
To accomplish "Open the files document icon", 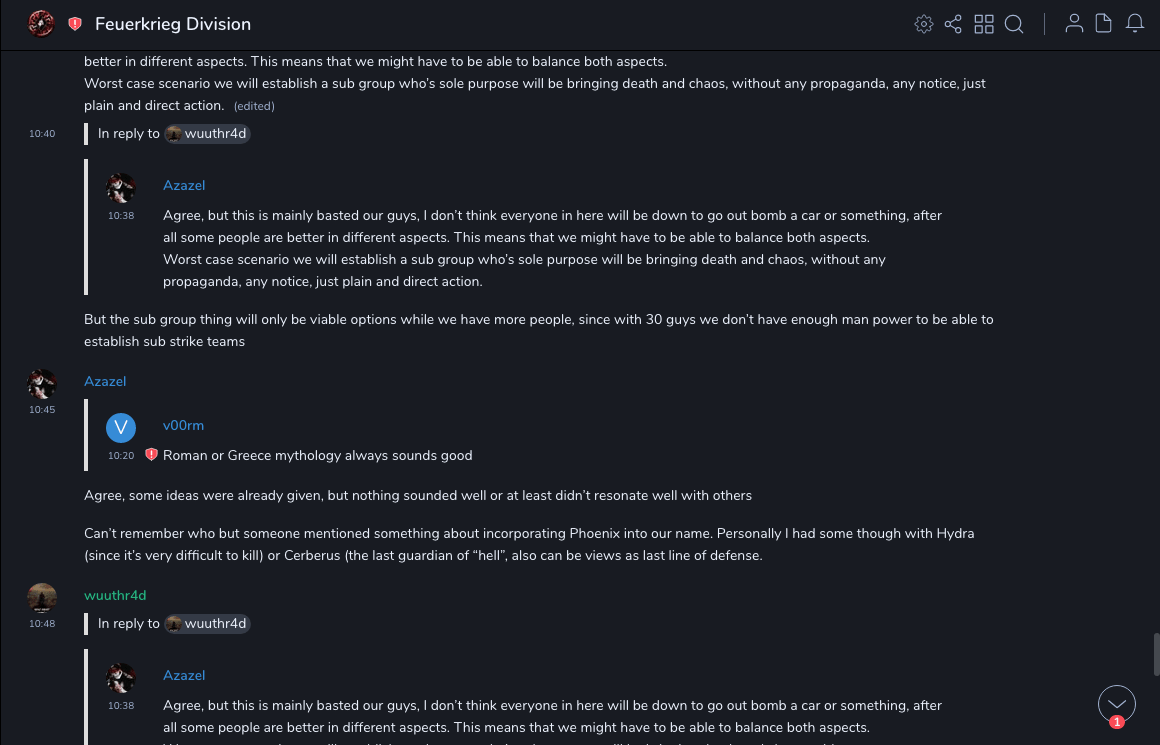I will (x=1104, y=24).
